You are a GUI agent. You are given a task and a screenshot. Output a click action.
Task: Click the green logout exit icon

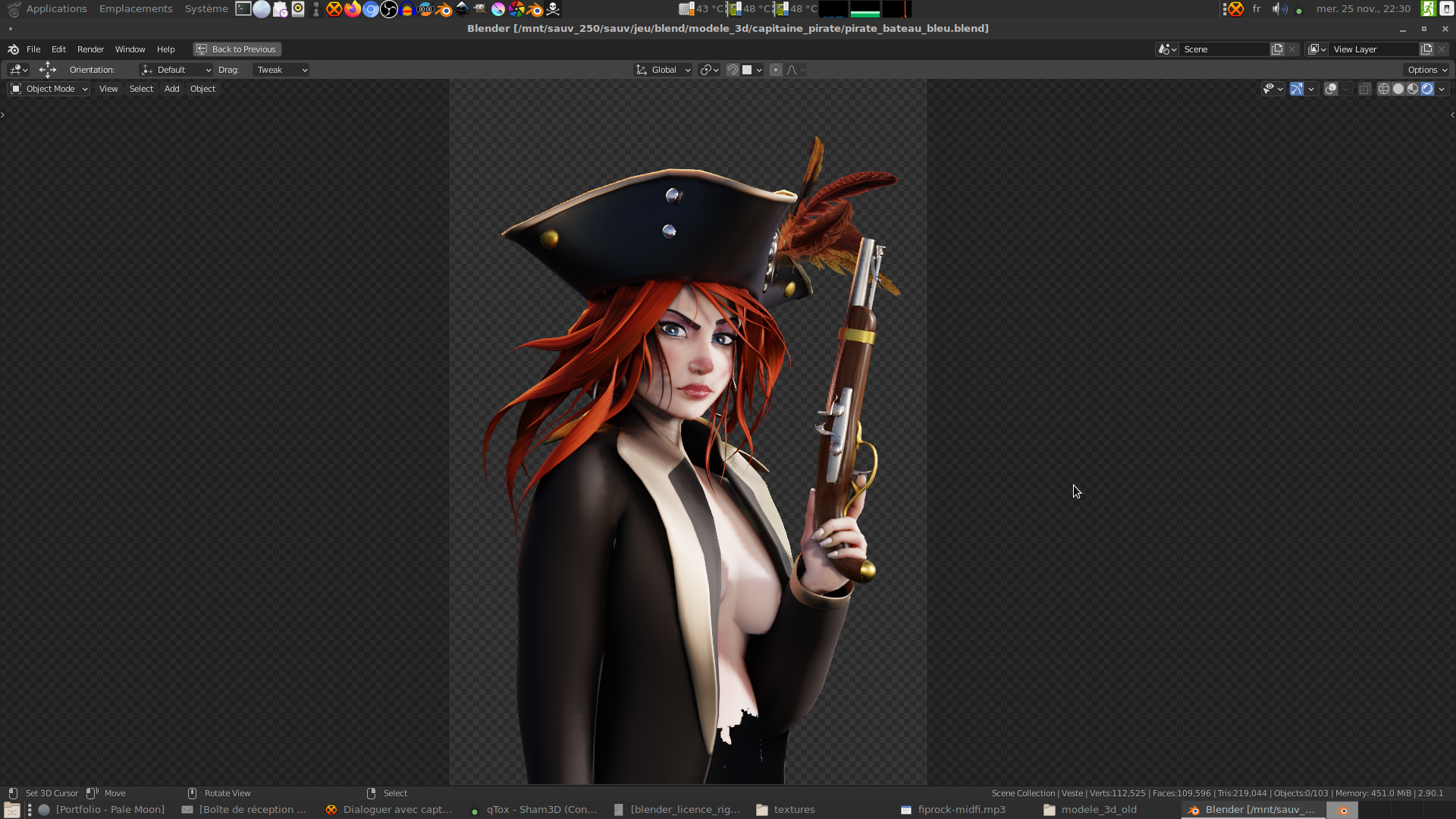[x=1428, y=9]
